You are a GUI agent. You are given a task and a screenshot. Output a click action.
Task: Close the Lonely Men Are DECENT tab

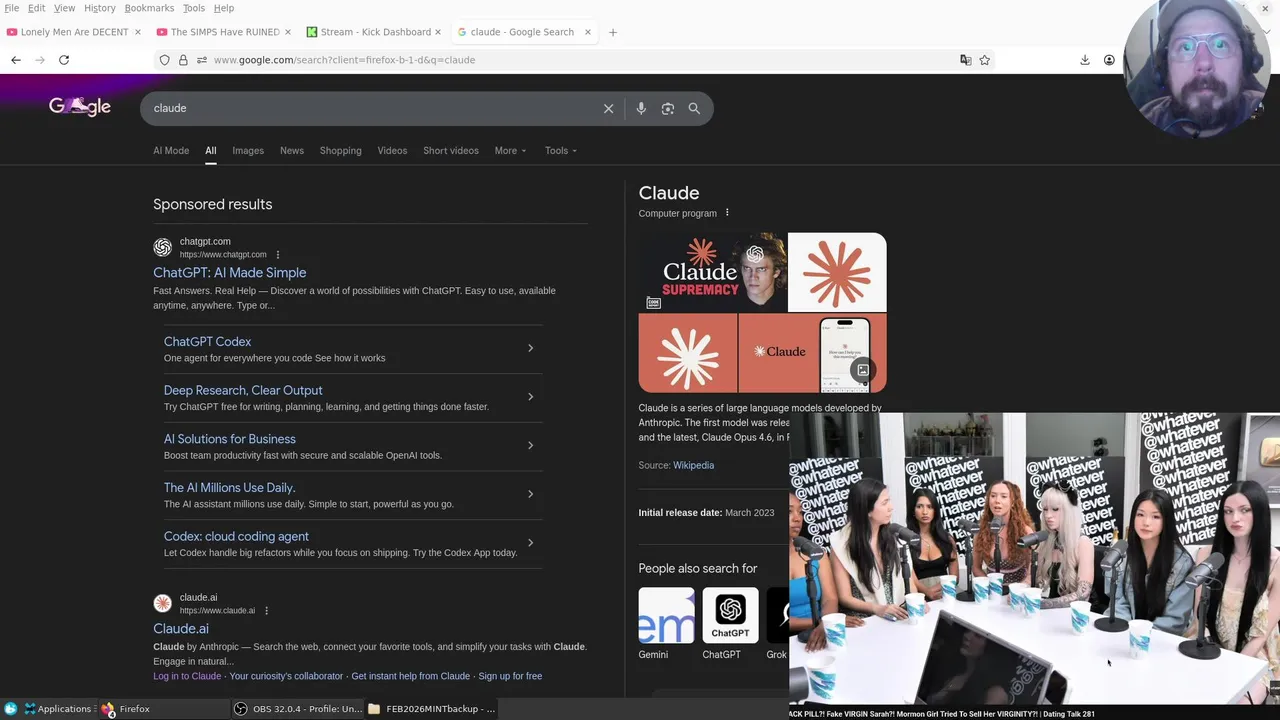(137, 32)
